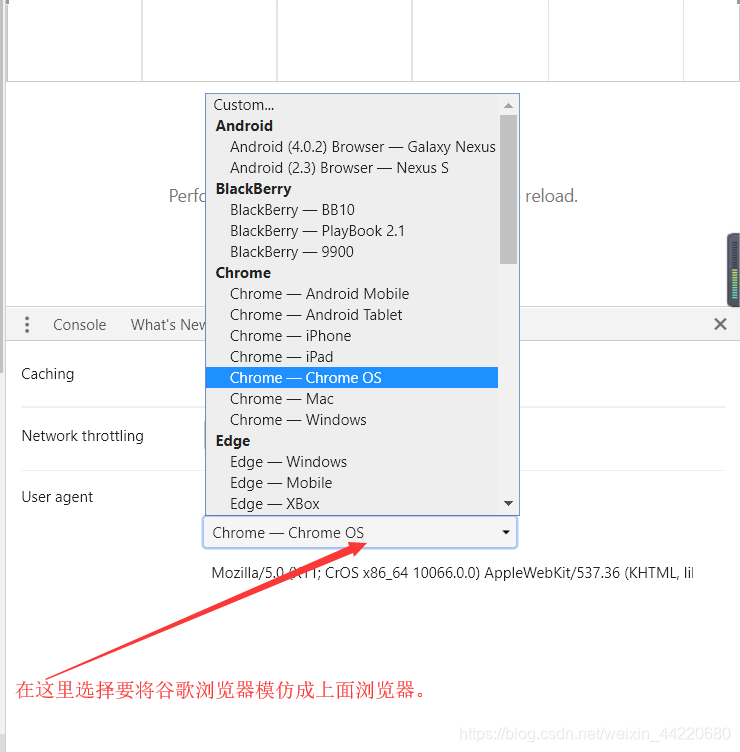Click the list scrollbar up arrow
The height and width of the screenshot is (752, 740).
pos(508,105)
